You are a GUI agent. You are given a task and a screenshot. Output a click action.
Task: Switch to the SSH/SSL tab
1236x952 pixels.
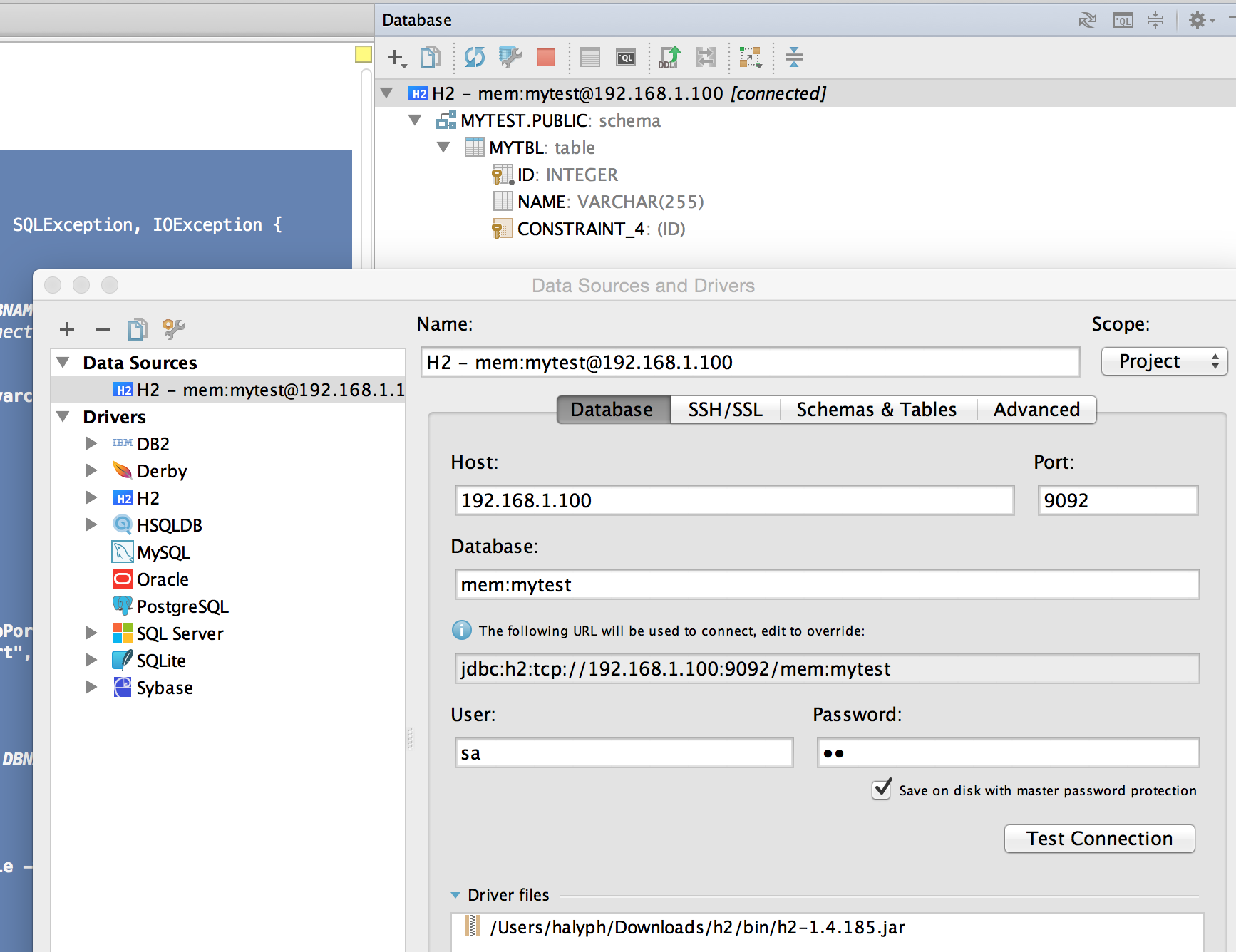pos(726,410)
